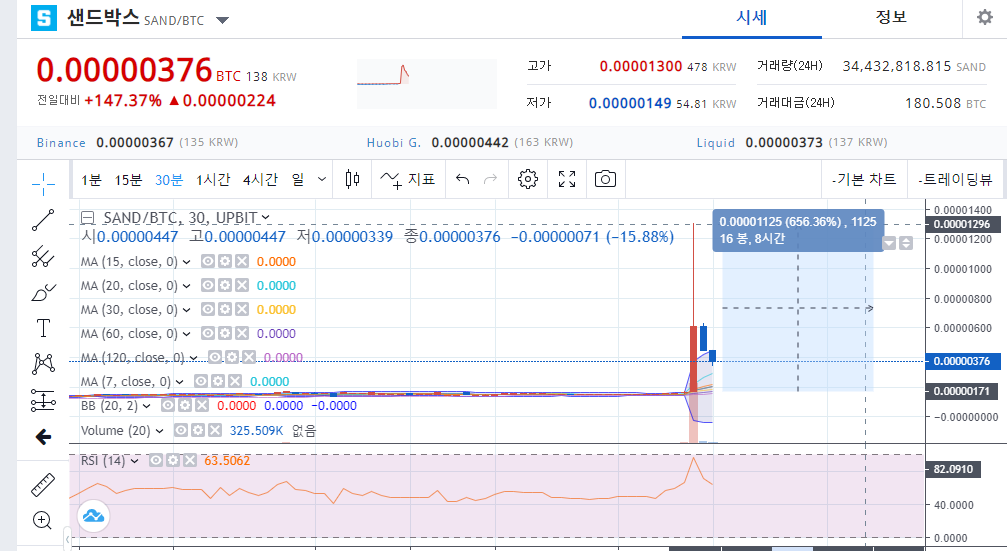
Task: Click the blue S Sandbox logo
Action: 44,18
